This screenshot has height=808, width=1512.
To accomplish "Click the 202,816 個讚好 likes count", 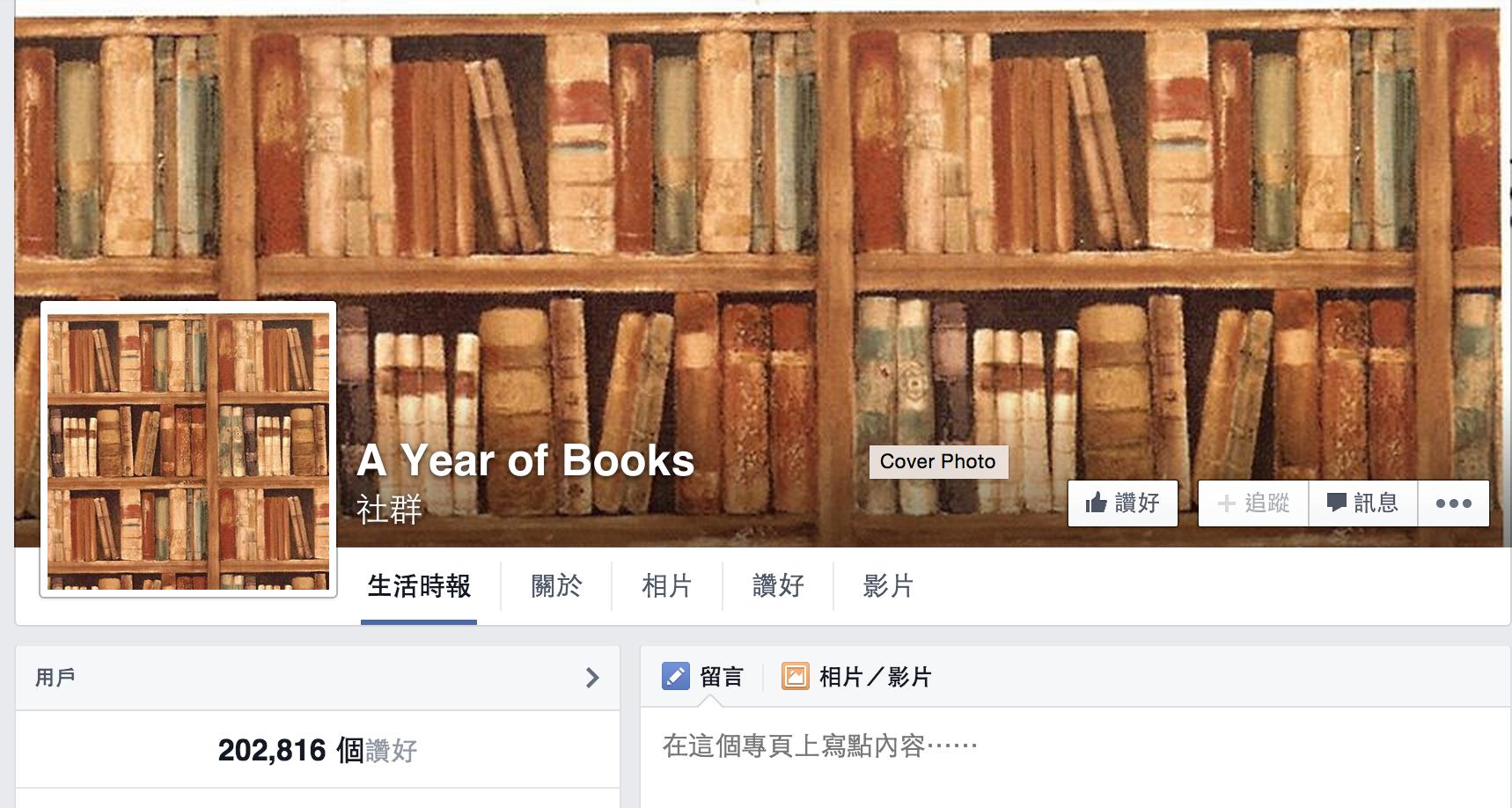I will click(317, 751).
